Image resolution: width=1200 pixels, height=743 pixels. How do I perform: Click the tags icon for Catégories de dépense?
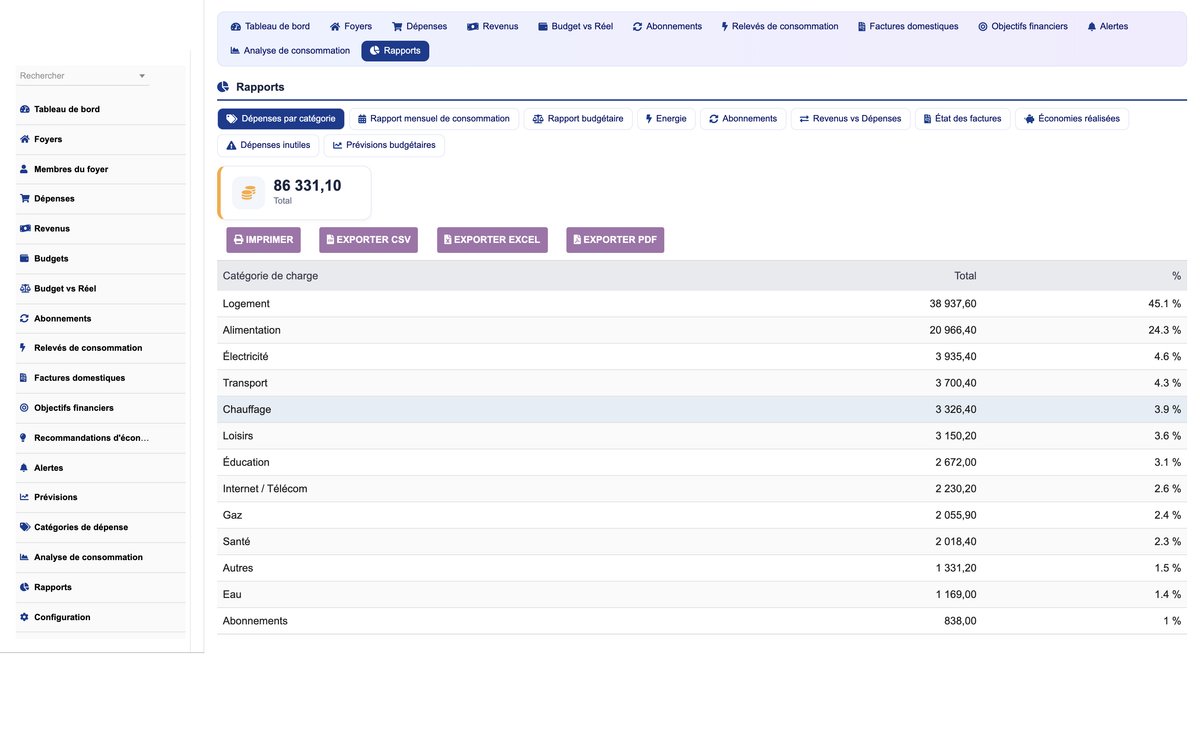(x=24, y=527)
